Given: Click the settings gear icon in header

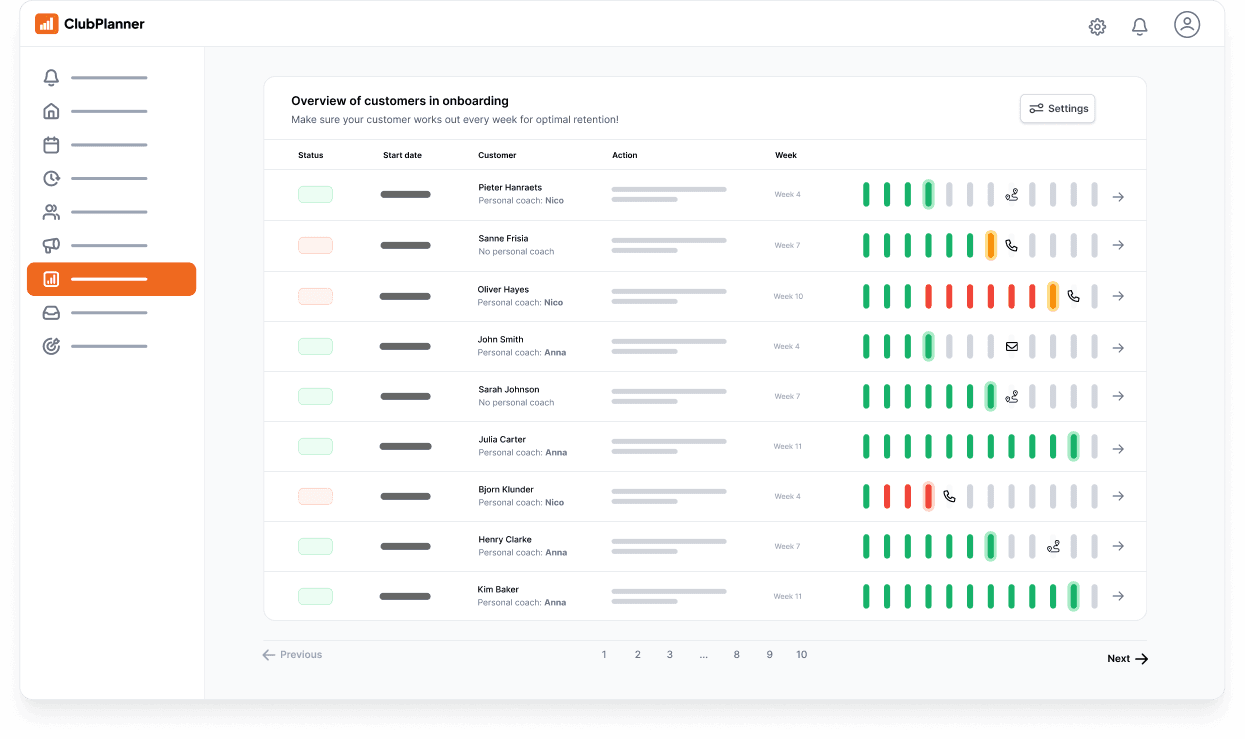Looking at the screenshot, I should 1097,27.
